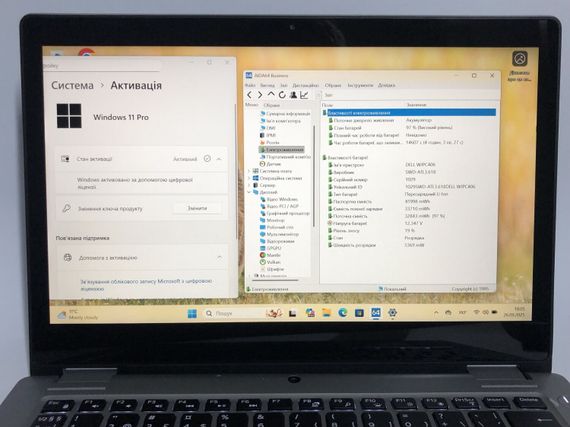Click the Windows Start button

192,313
